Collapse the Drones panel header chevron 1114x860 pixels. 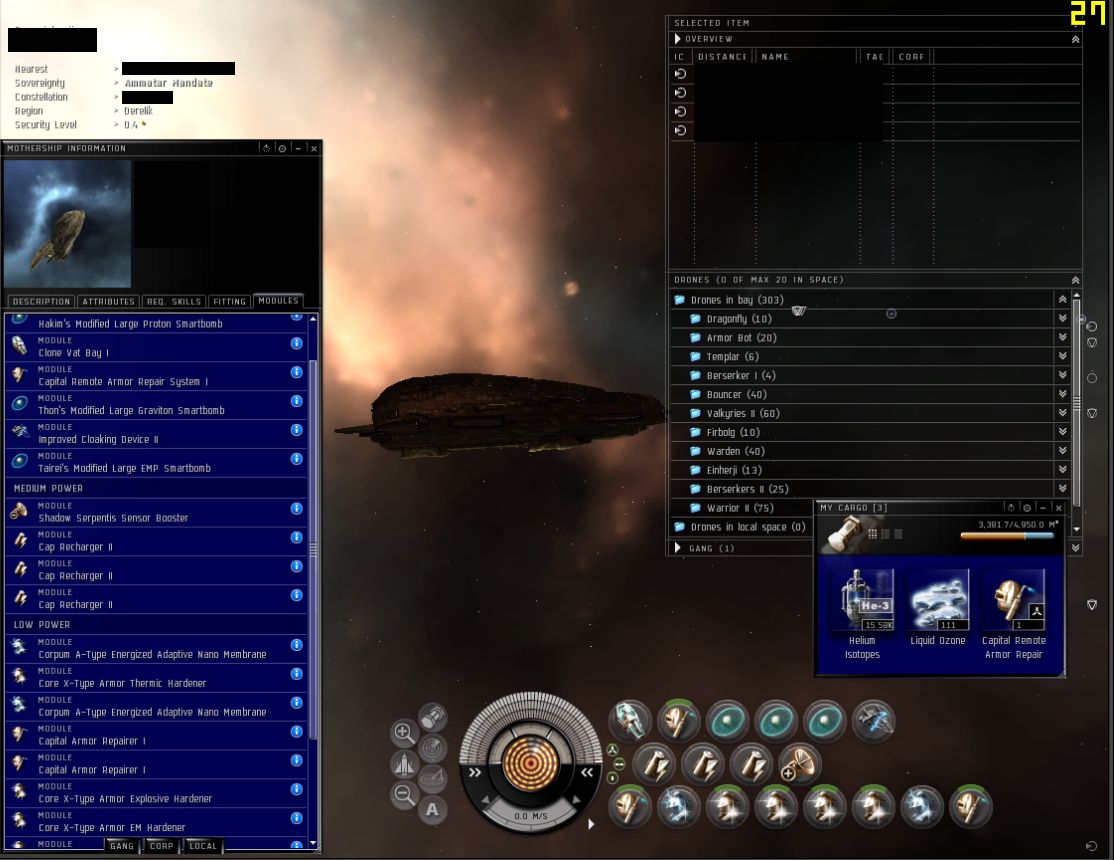[1076, 280]
